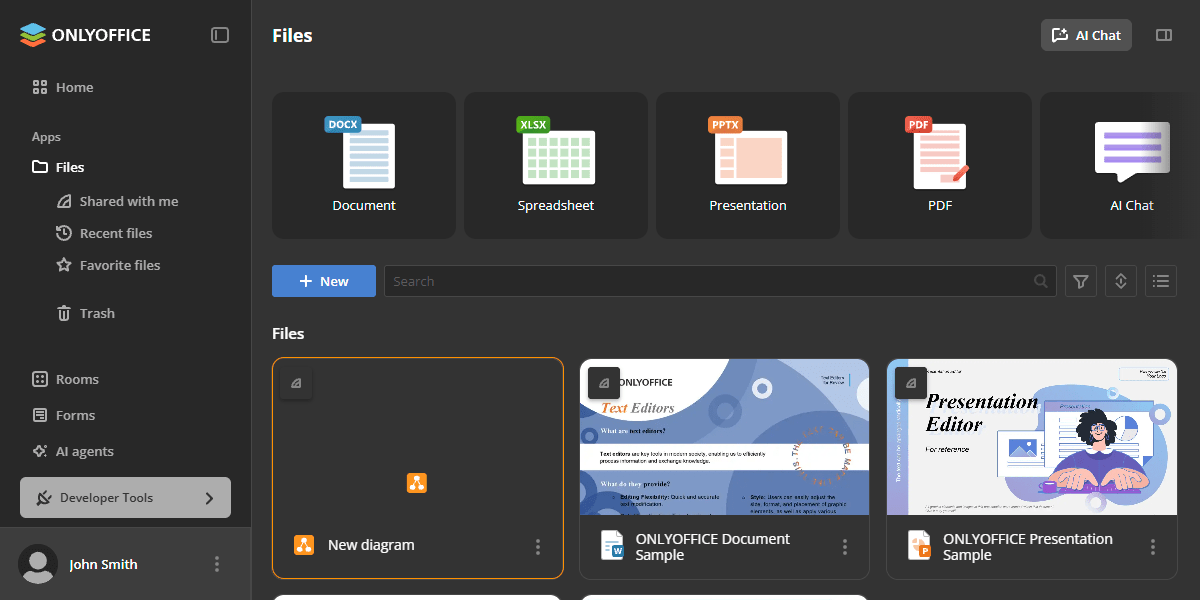Click the search magnifier icon
The width and height of the screenshot is (1200, 600).
1041,281
